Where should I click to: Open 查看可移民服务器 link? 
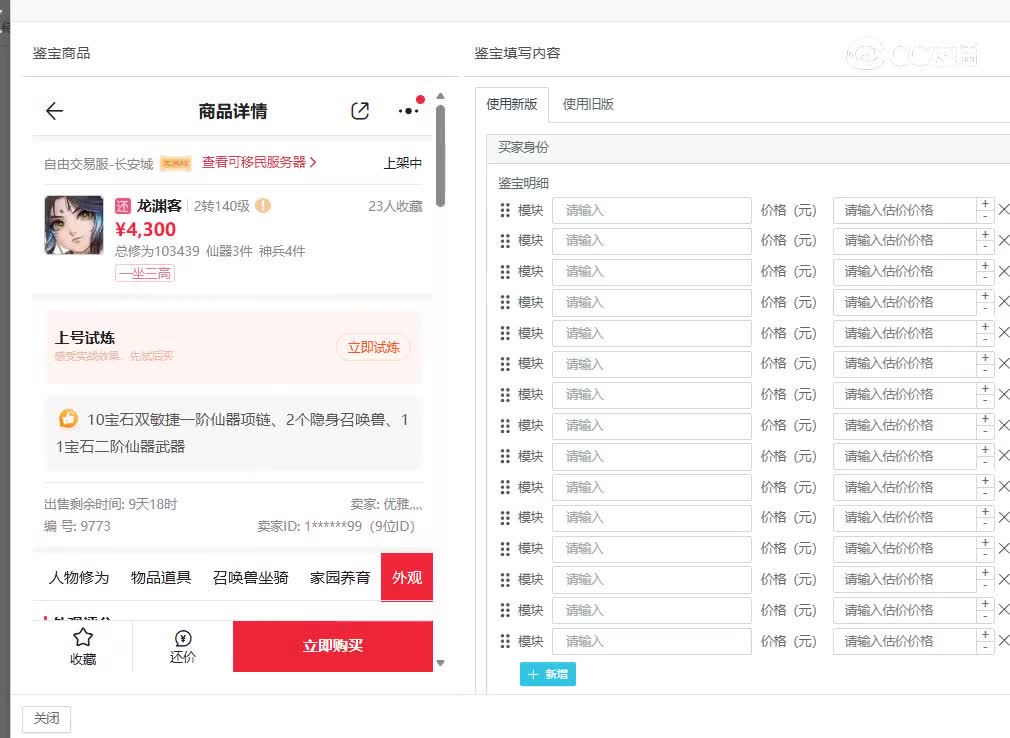(259, 162)
